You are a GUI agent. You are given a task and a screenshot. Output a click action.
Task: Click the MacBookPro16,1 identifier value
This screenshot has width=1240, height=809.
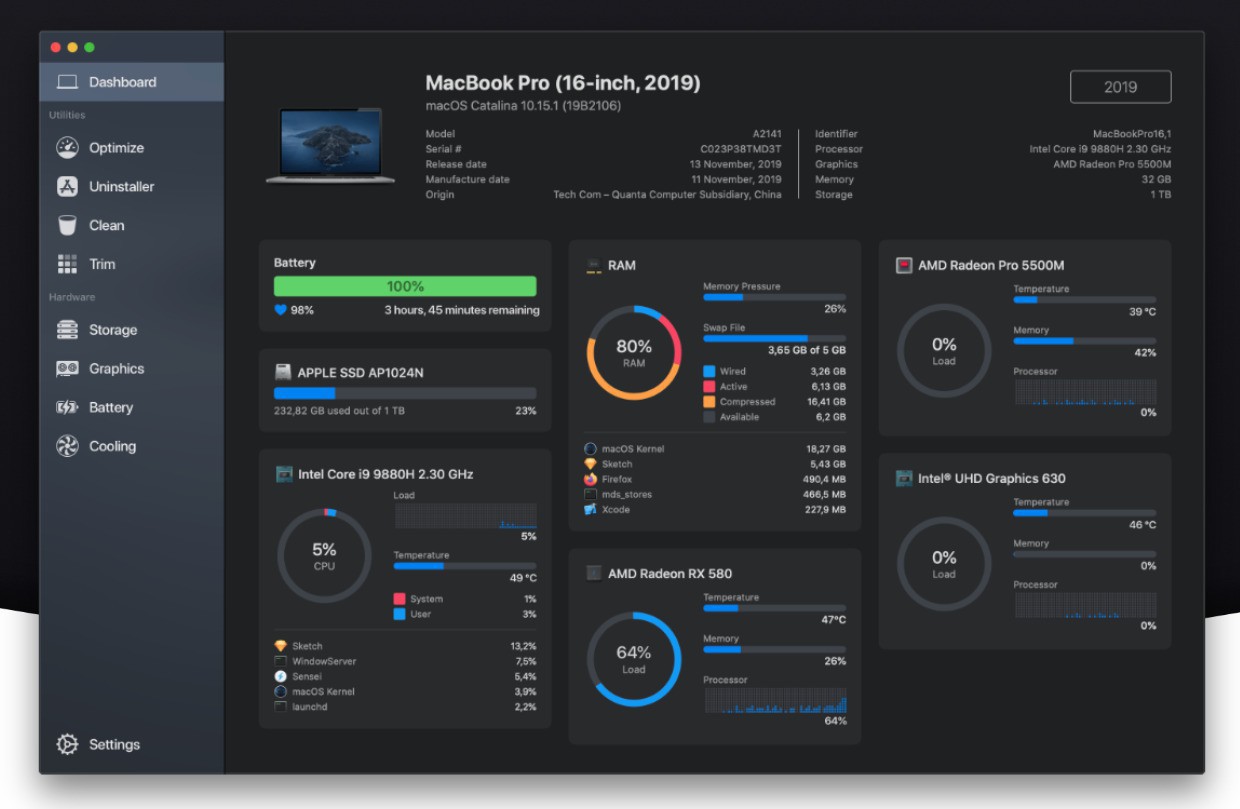click(x=1132, y=134)
